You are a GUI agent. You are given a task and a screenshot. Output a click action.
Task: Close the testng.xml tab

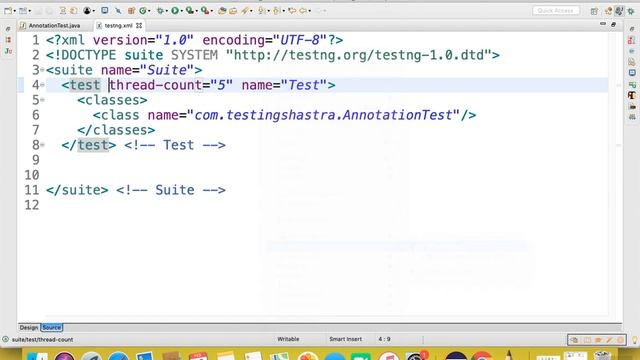[139, 25]
